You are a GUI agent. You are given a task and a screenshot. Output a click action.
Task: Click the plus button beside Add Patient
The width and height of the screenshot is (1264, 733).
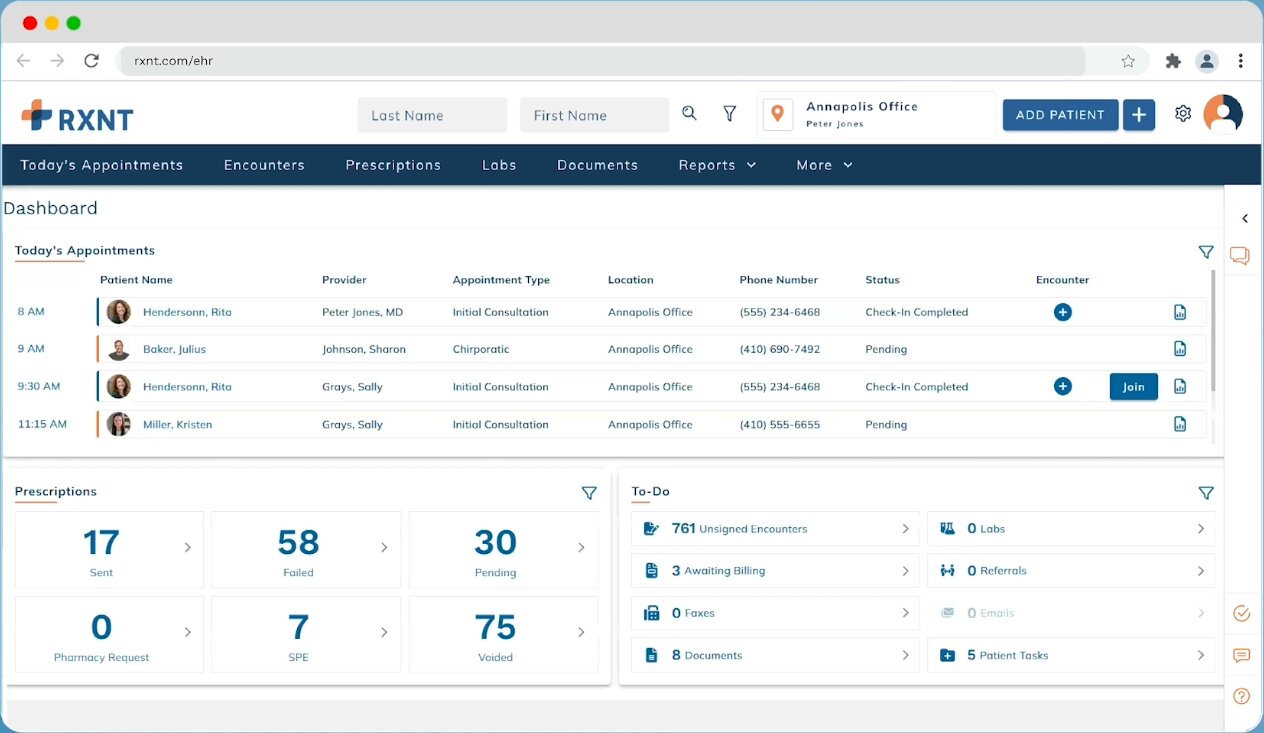tap(1139, 115)
